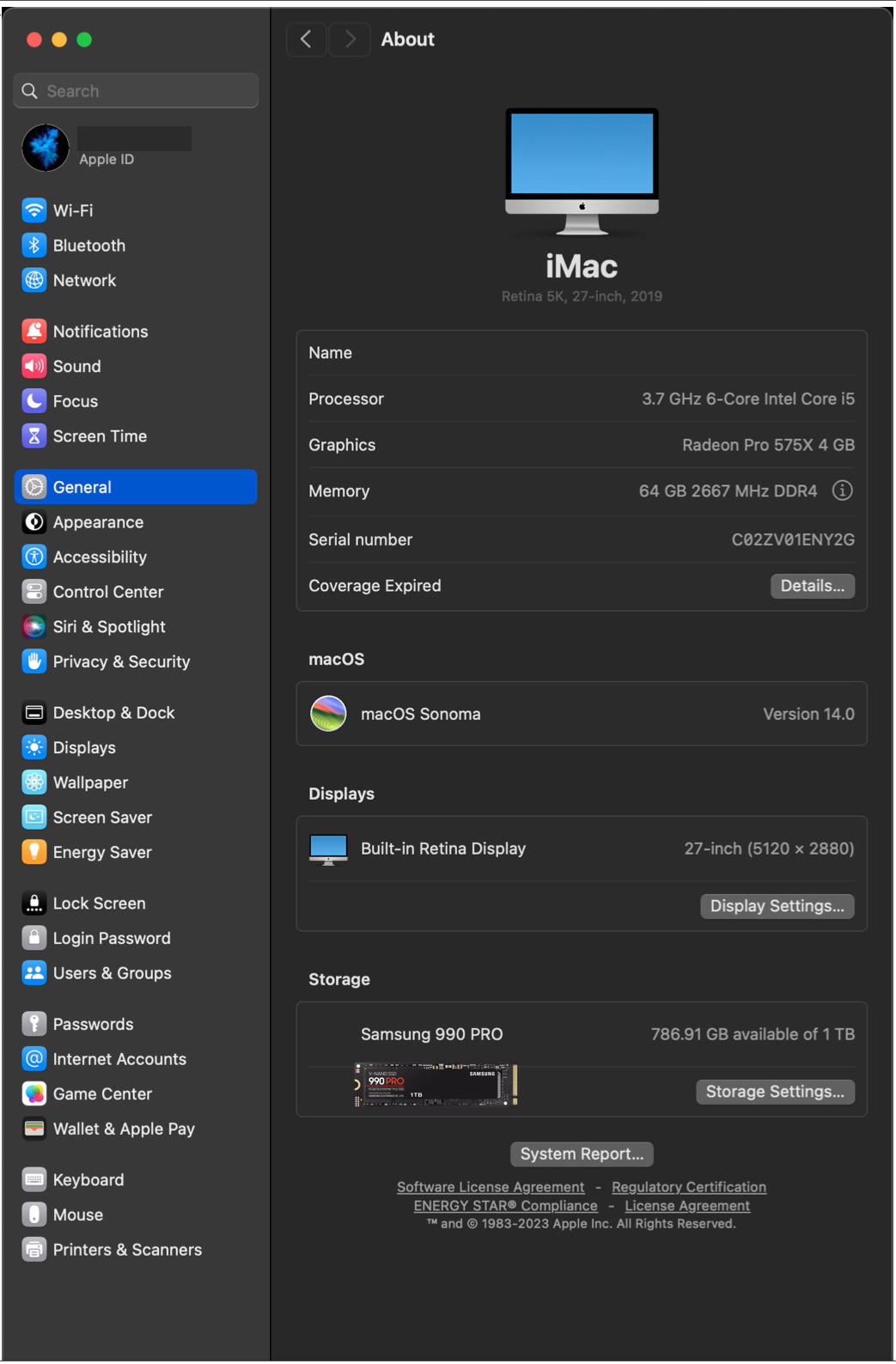Image resolution: width=896 pixels, height=1364 pixels.
Task: Click 'Version 14.0' text
Action: [808, 714]
